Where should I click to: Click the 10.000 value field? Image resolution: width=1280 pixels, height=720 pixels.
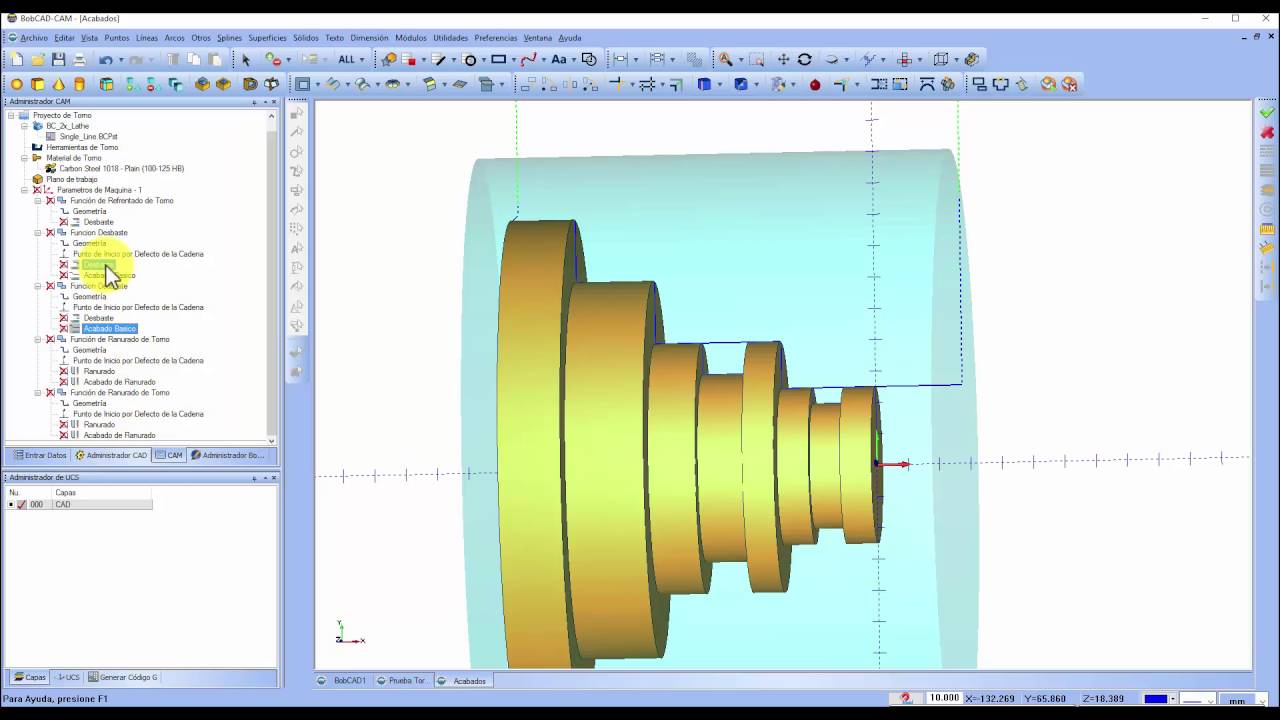click(x=944, y=698)
